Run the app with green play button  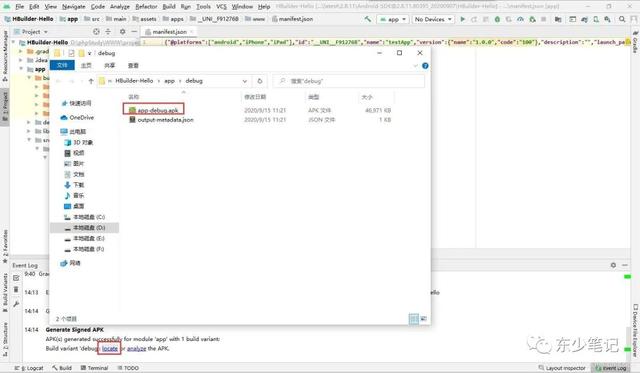462,19
